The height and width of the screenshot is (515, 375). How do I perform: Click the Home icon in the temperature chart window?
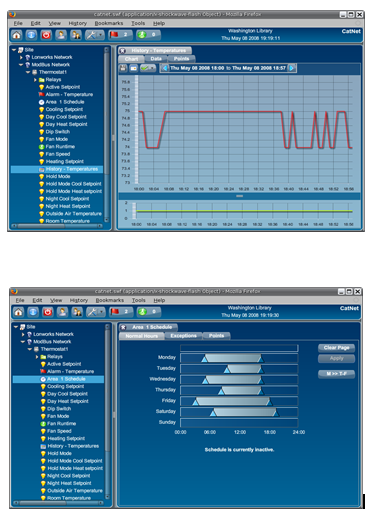point(17,35)
